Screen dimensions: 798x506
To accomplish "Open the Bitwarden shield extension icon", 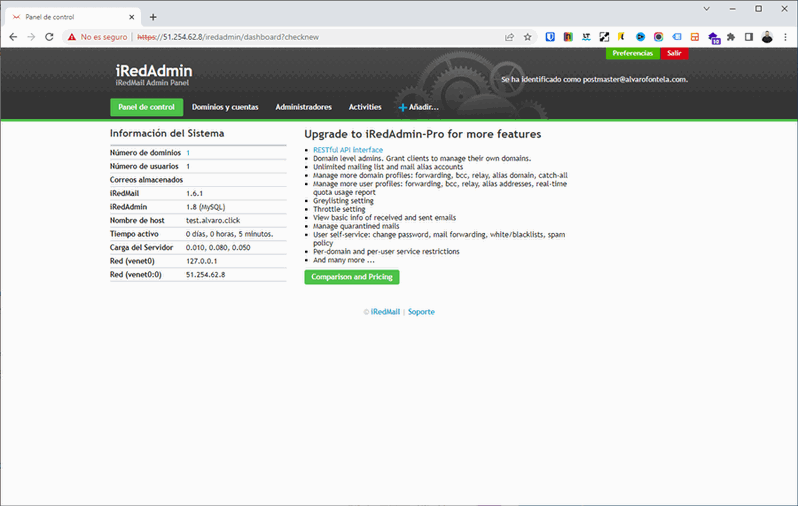I will [550, 37].
